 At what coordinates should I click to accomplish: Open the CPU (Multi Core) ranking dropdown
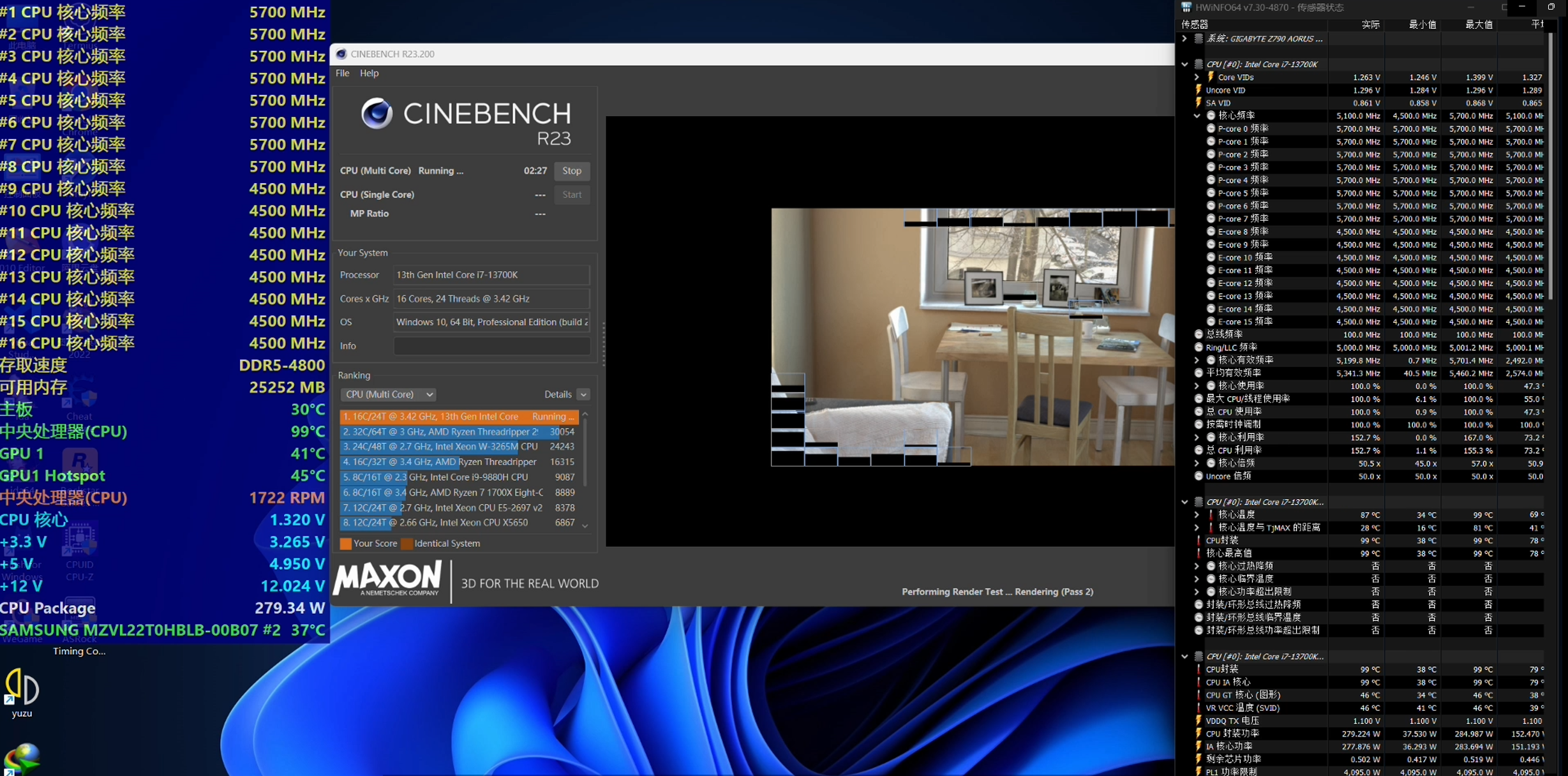tap(388, 394)
